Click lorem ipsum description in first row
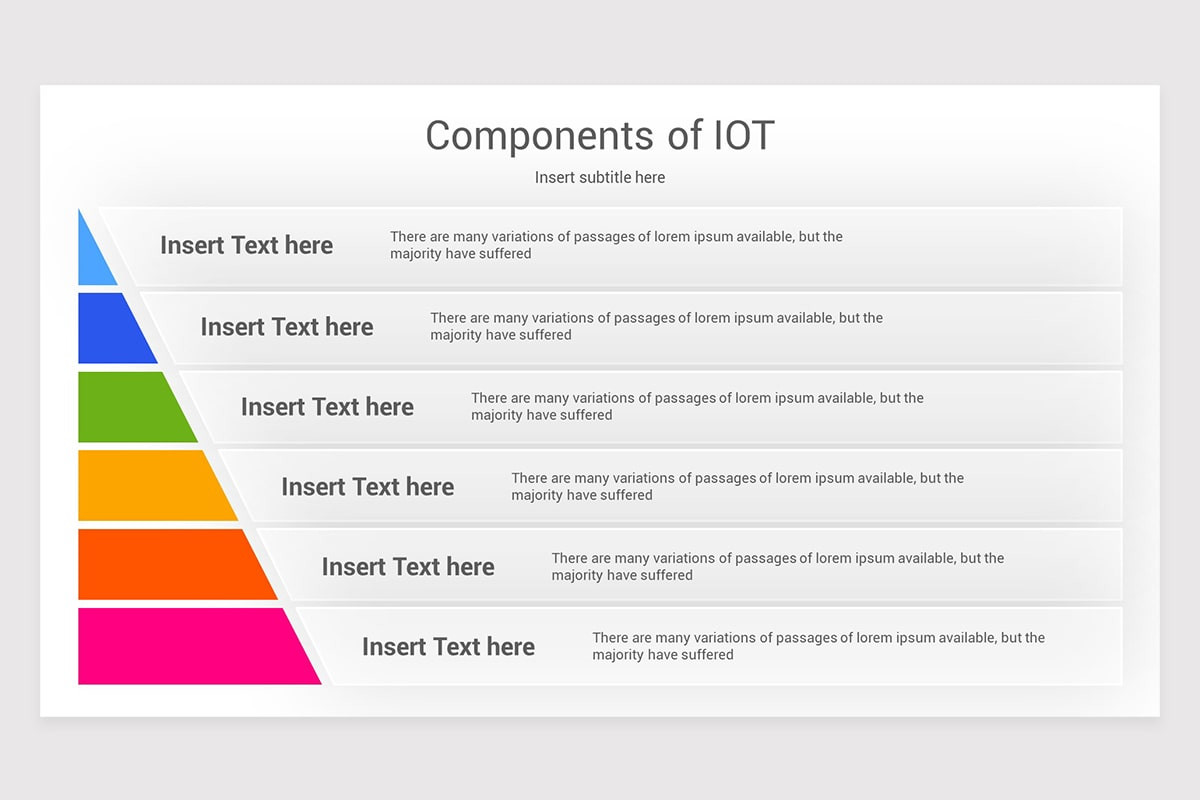Screen dimensions: 1200x800 616,245
